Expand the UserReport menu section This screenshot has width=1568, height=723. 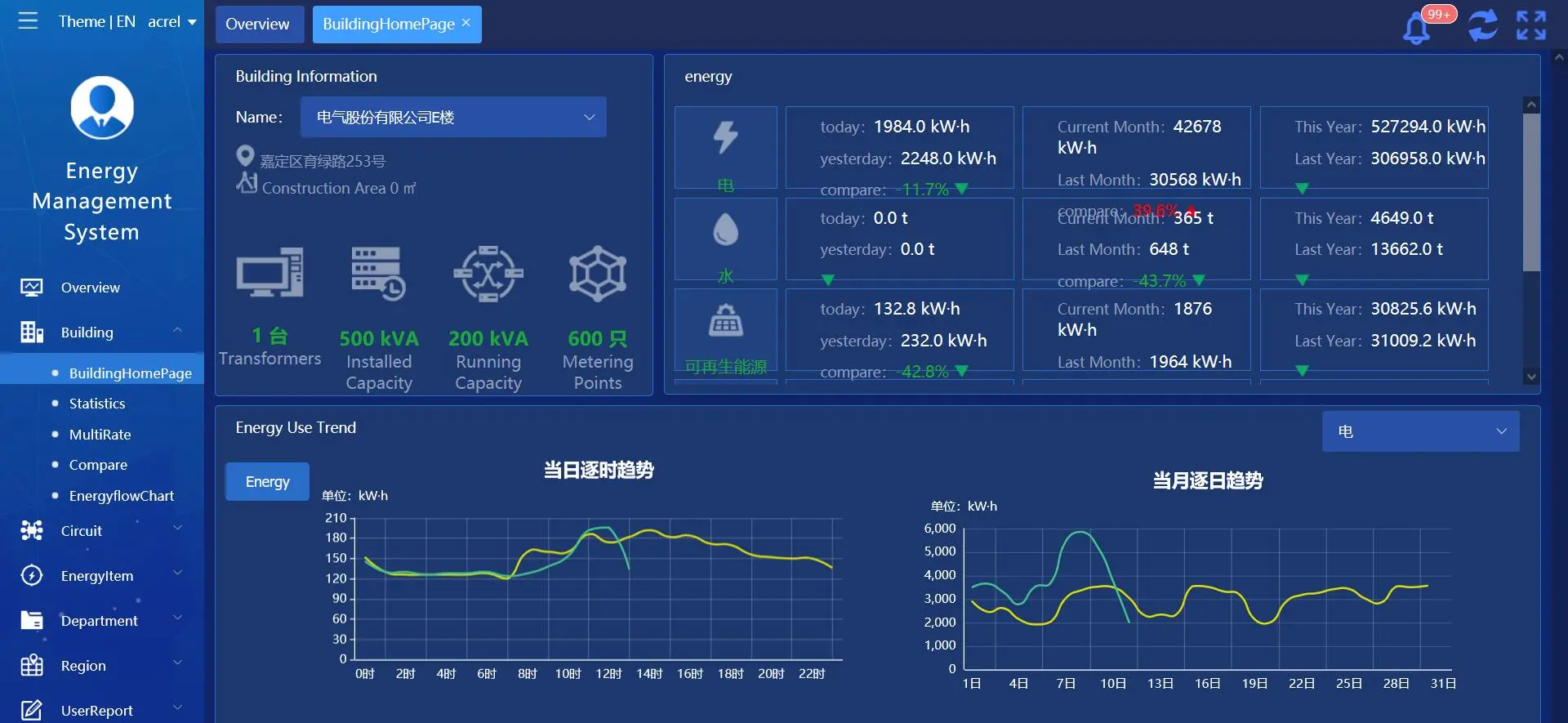pyautogui.click(x=177, y=707)
